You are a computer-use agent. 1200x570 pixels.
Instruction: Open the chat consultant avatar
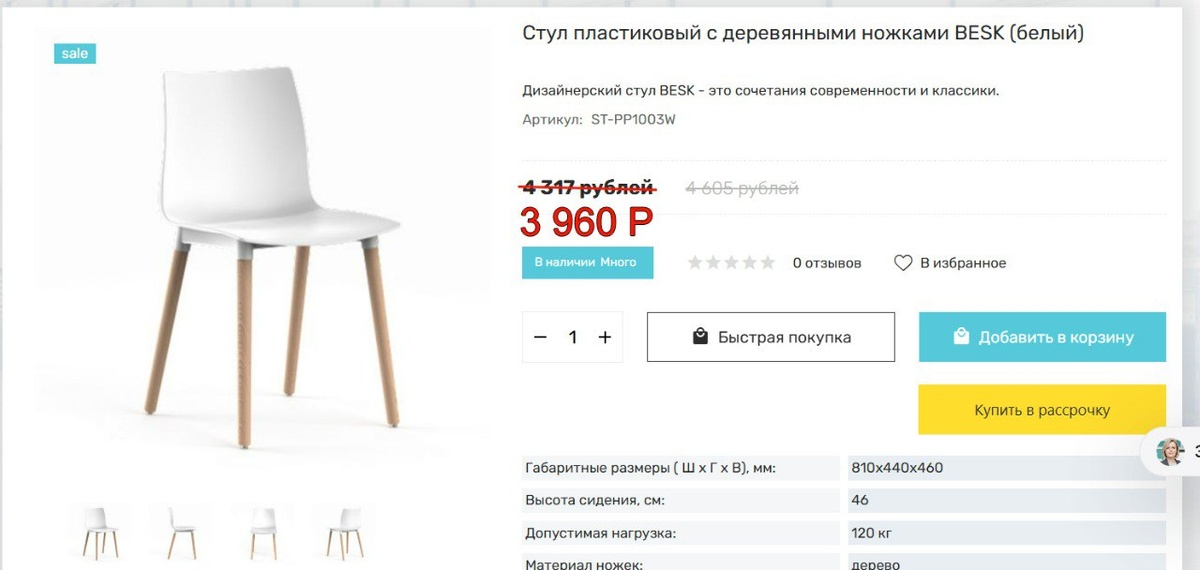tap(1170, 452)
